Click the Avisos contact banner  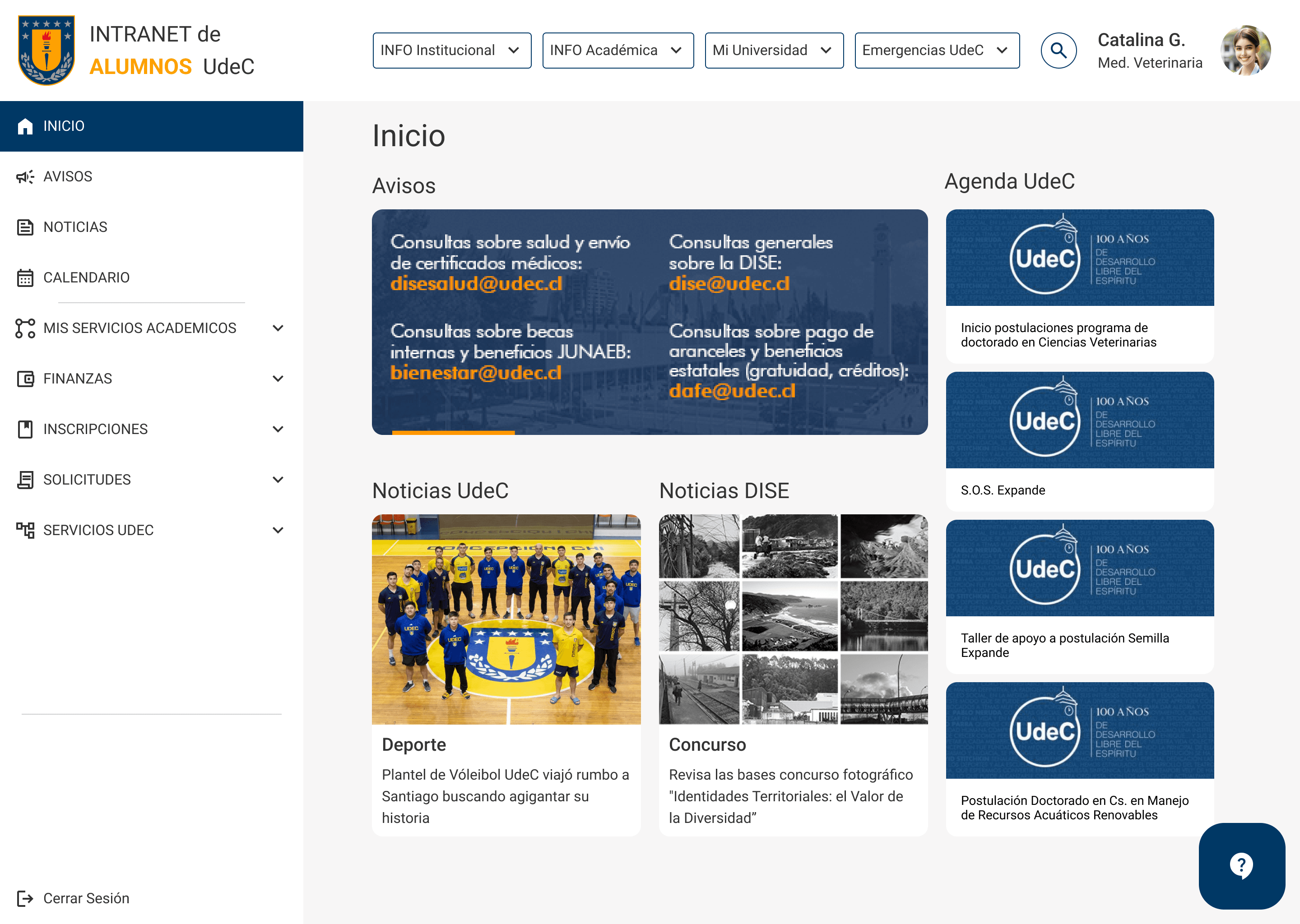click(x=650, y=322)
